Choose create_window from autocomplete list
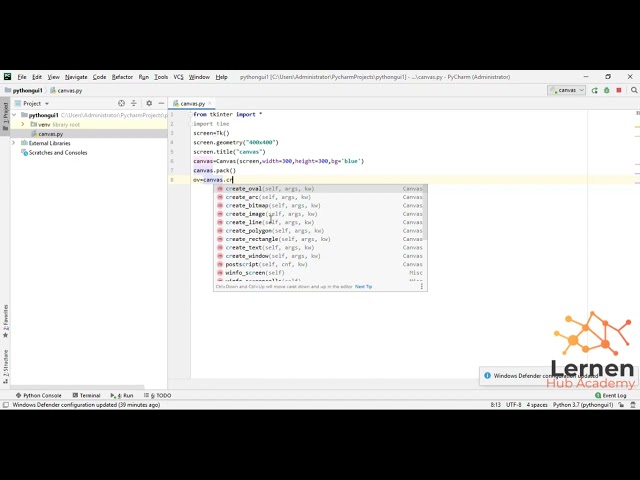 [320, 256]
